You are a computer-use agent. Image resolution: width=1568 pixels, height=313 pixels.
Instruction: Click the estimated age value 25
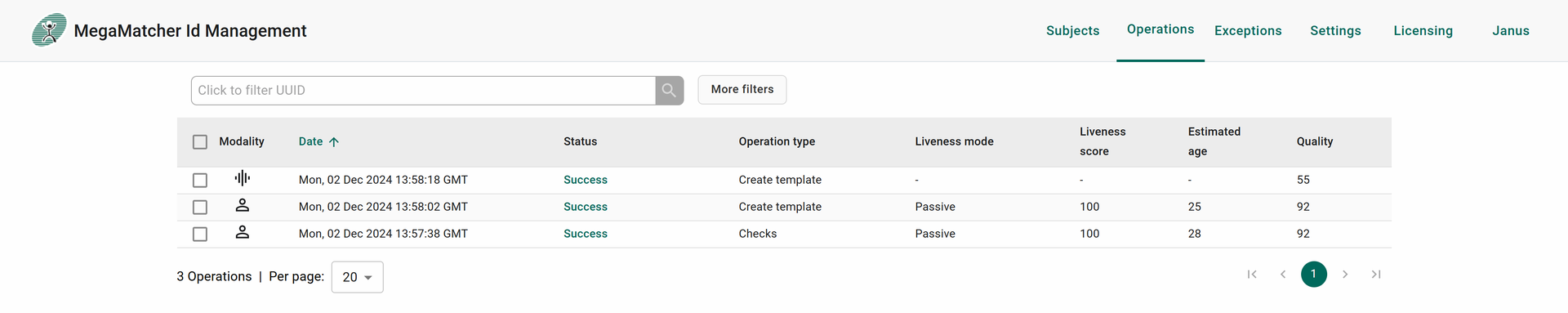(1195, 207)
